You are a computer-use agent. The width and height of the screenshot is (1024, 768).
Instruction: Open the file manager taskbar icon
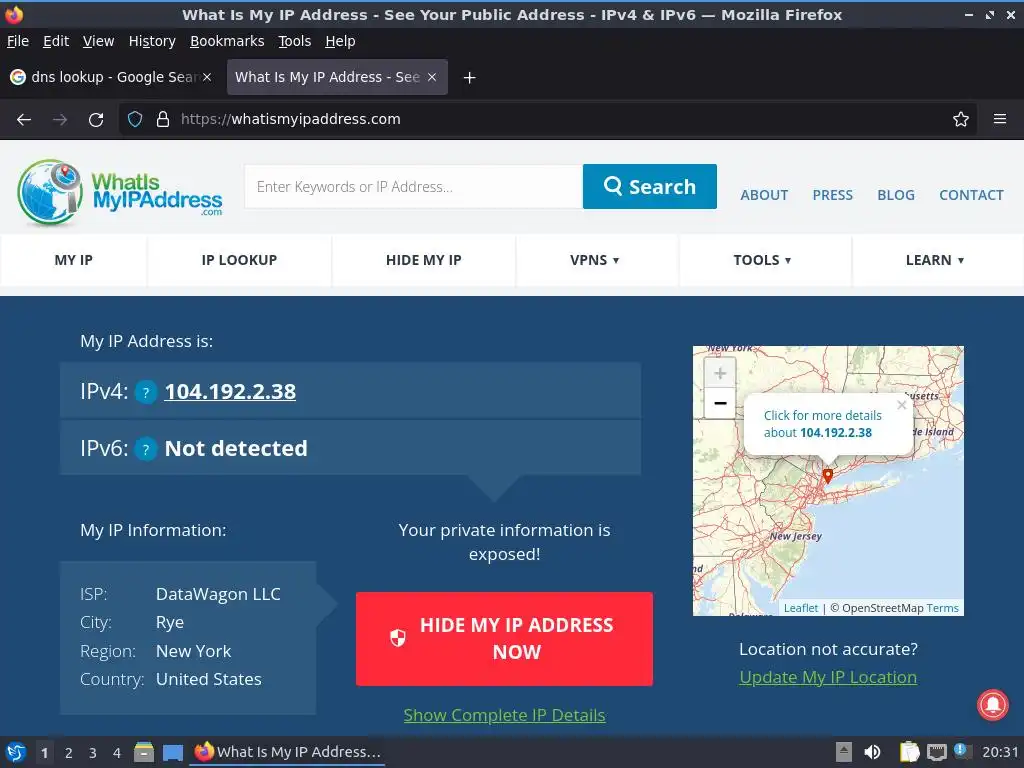[144, 752]
